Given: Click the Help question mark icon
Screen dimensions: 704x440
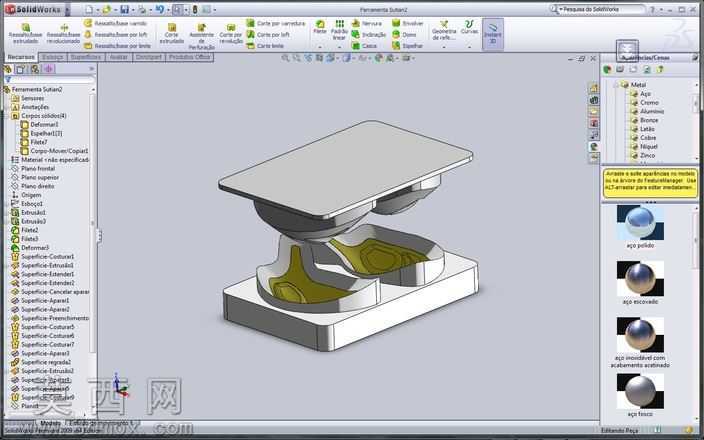Looking at the screenshot, I should click(652, 9).
